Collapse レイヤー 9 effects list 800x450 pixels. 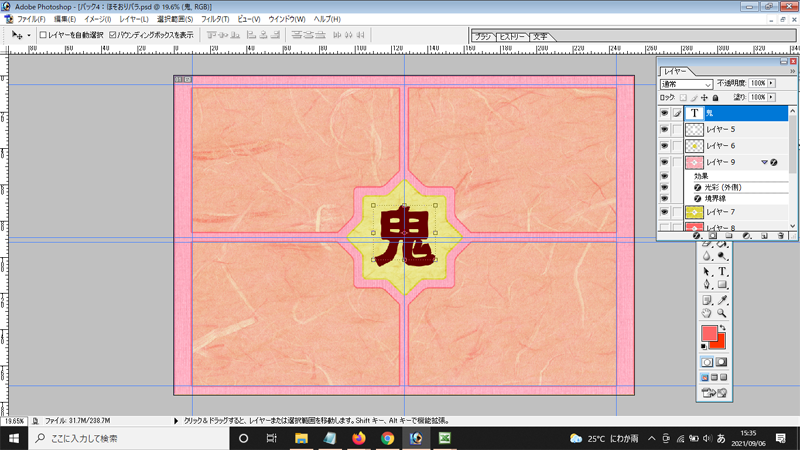click(764, 162)
